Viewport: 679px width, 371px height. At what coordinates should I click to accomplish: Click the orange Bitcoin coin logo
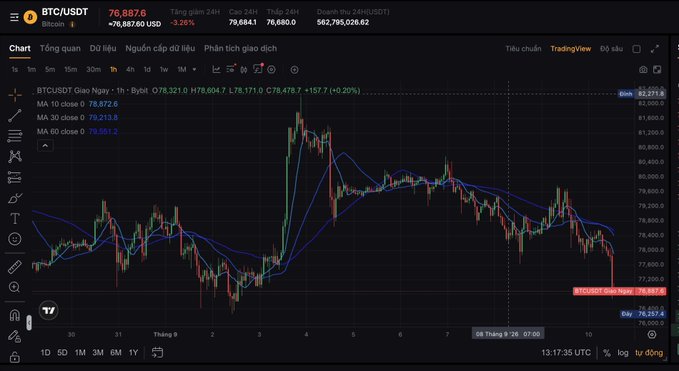click(30, 17)
